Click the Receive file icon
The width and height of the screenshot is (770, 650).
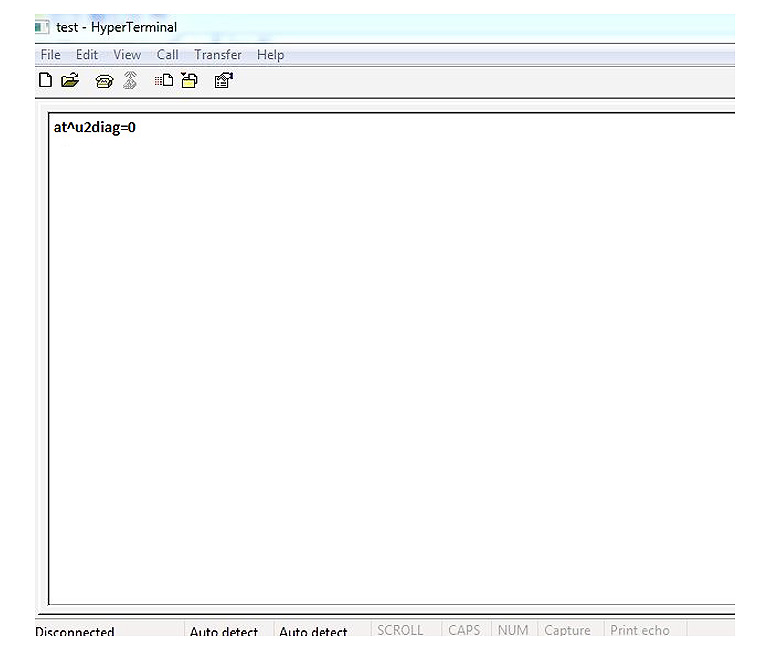[189, 80]
